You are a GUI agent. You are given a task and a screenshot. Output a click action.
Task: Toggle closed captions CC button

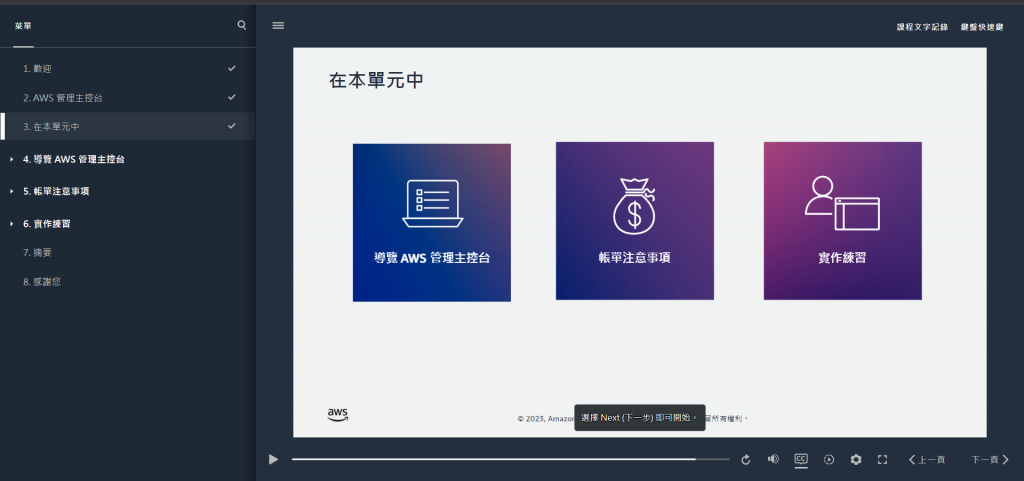[x=801, y=459]
